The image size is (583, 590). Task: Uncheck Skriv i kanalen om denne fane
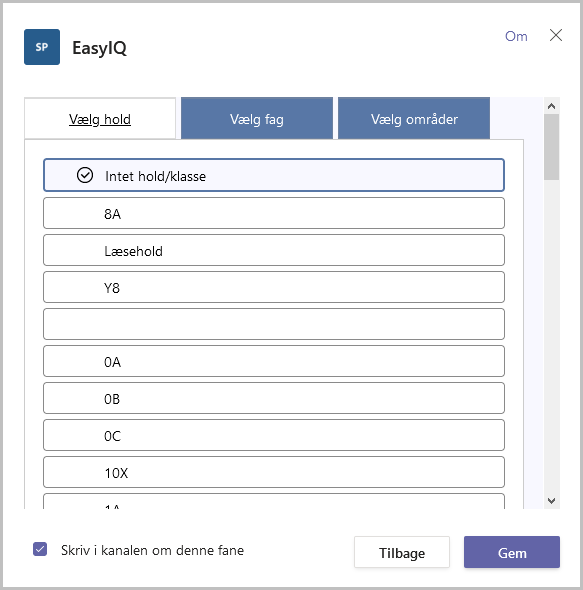[40, 549]
